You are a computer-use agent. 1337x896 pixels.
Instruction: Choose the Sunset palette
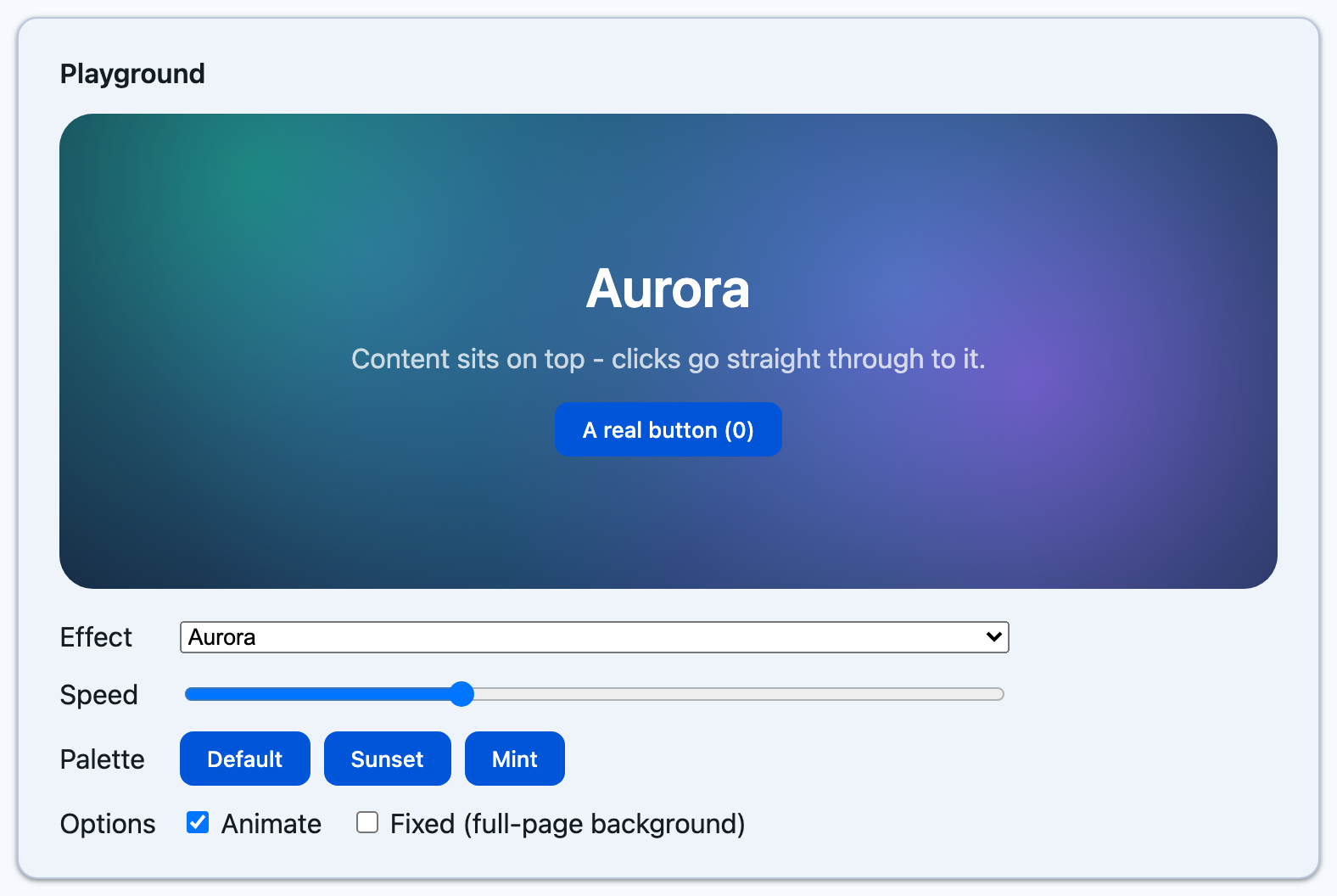[x=388, y=759]
